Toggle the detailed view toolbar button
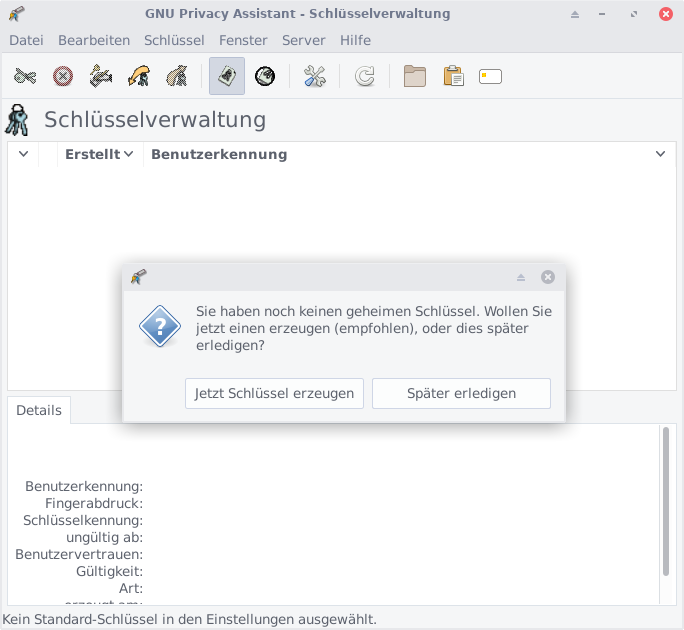Viewport: 684px width, 630px height. click(265, 76)
